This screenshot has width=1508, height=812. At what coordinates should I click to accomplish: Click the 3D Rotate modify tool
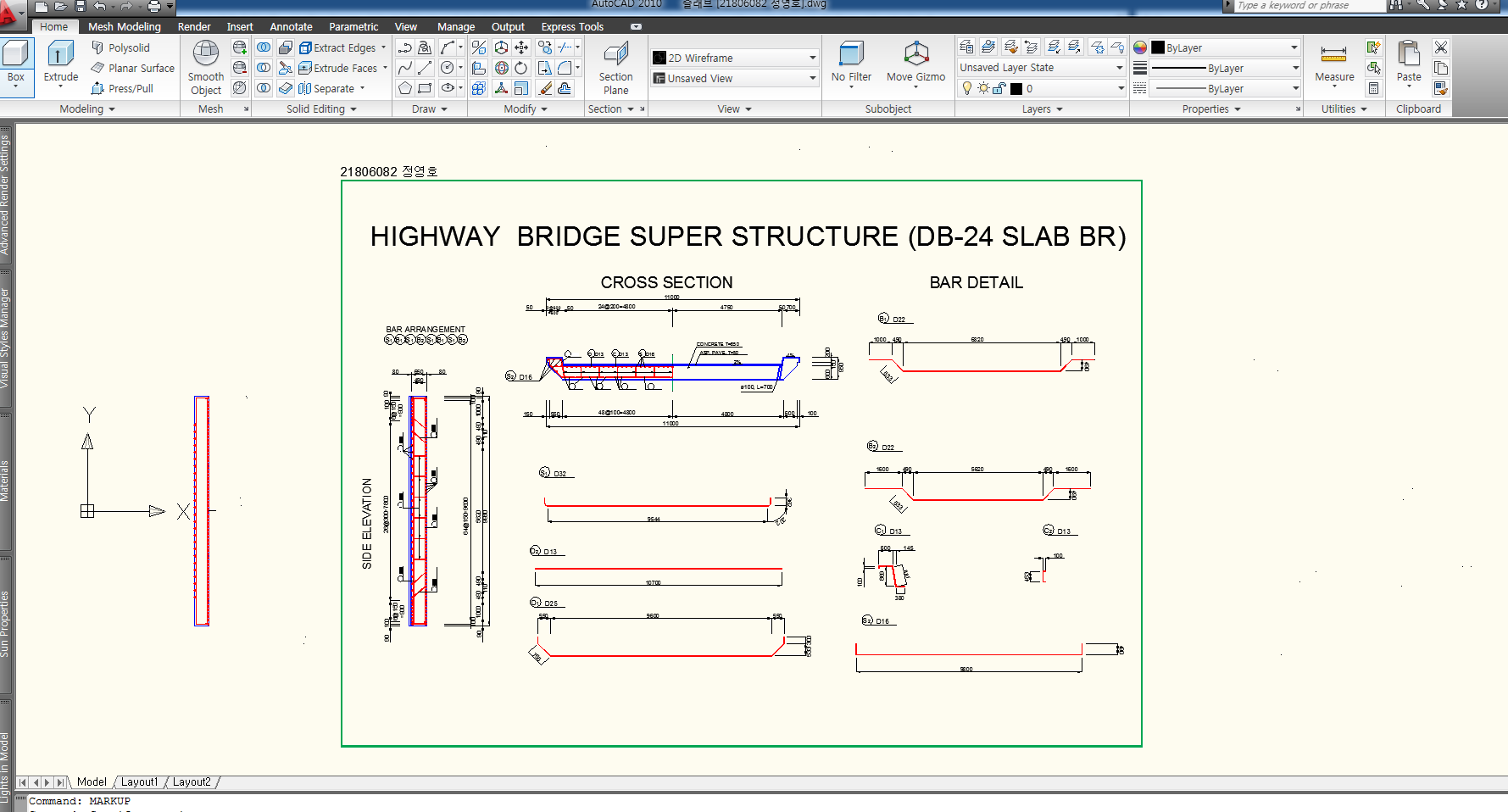(x=501, y=68)
